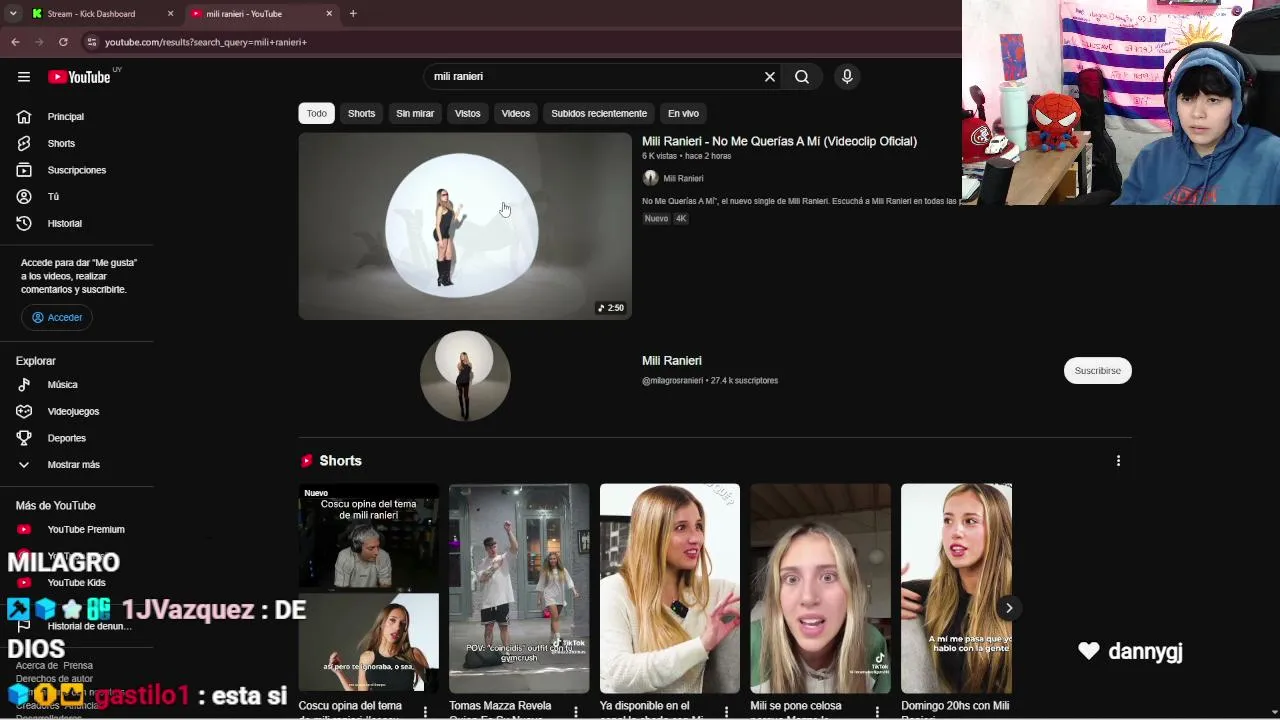
Task: Clear the search query with the X
Action: pyautogui.click(x=770, y=77)
